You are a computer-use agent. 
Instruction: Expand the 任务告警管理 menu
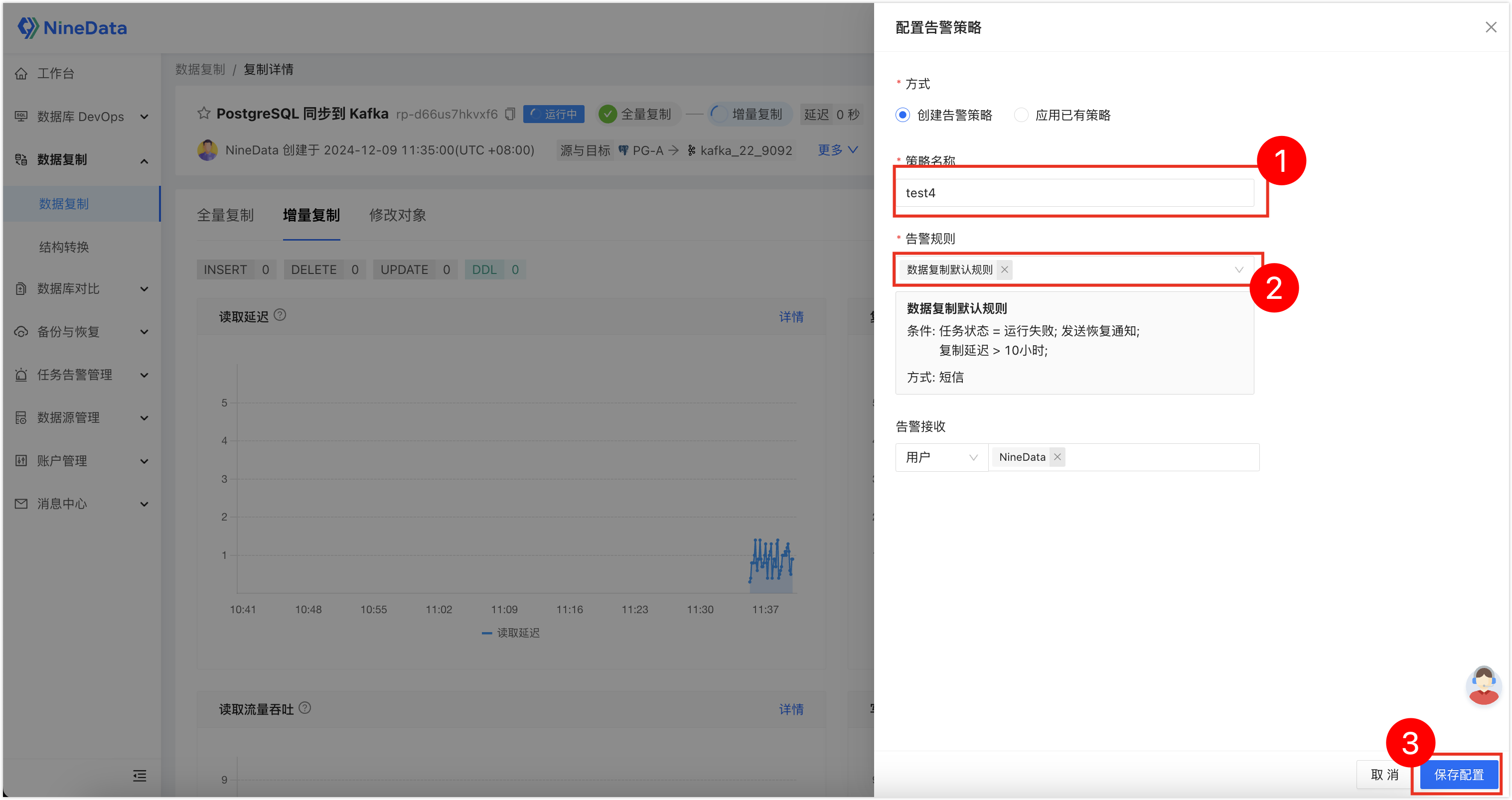click(145, 375)
